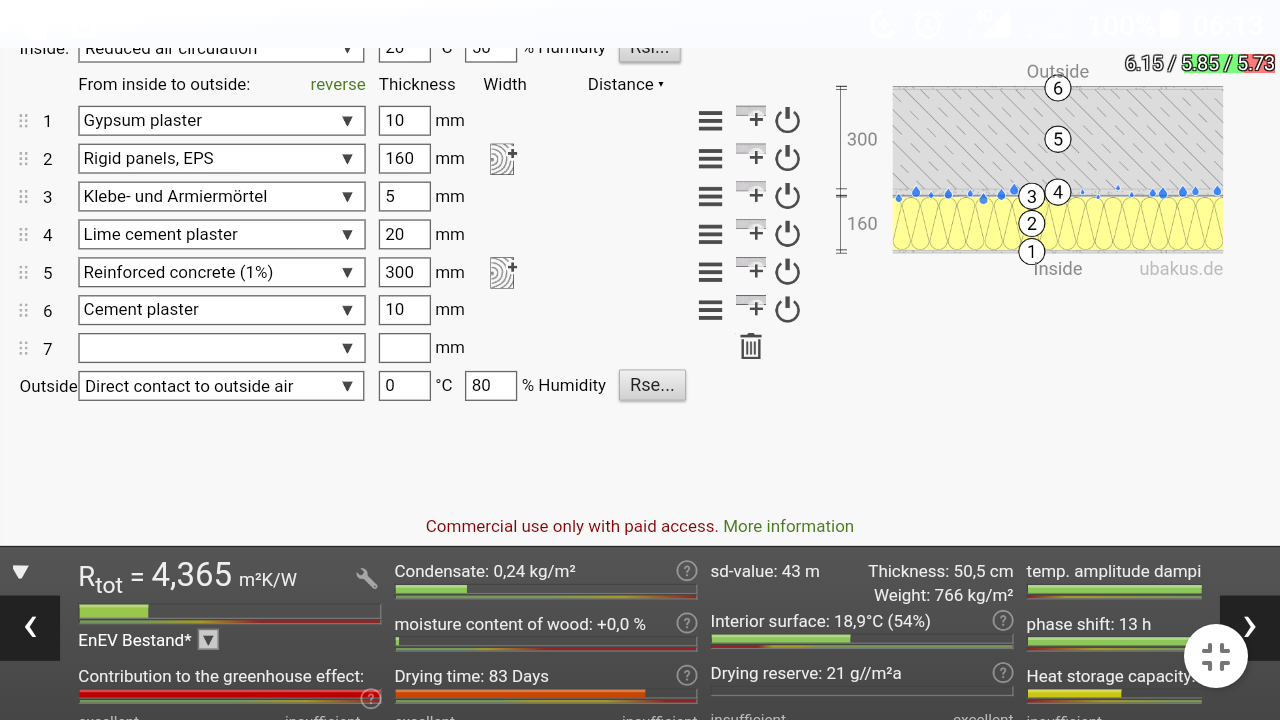Toggle power for the Cement plaster layer
Screen dimensions: 1280x720
(x=788, y=309)
